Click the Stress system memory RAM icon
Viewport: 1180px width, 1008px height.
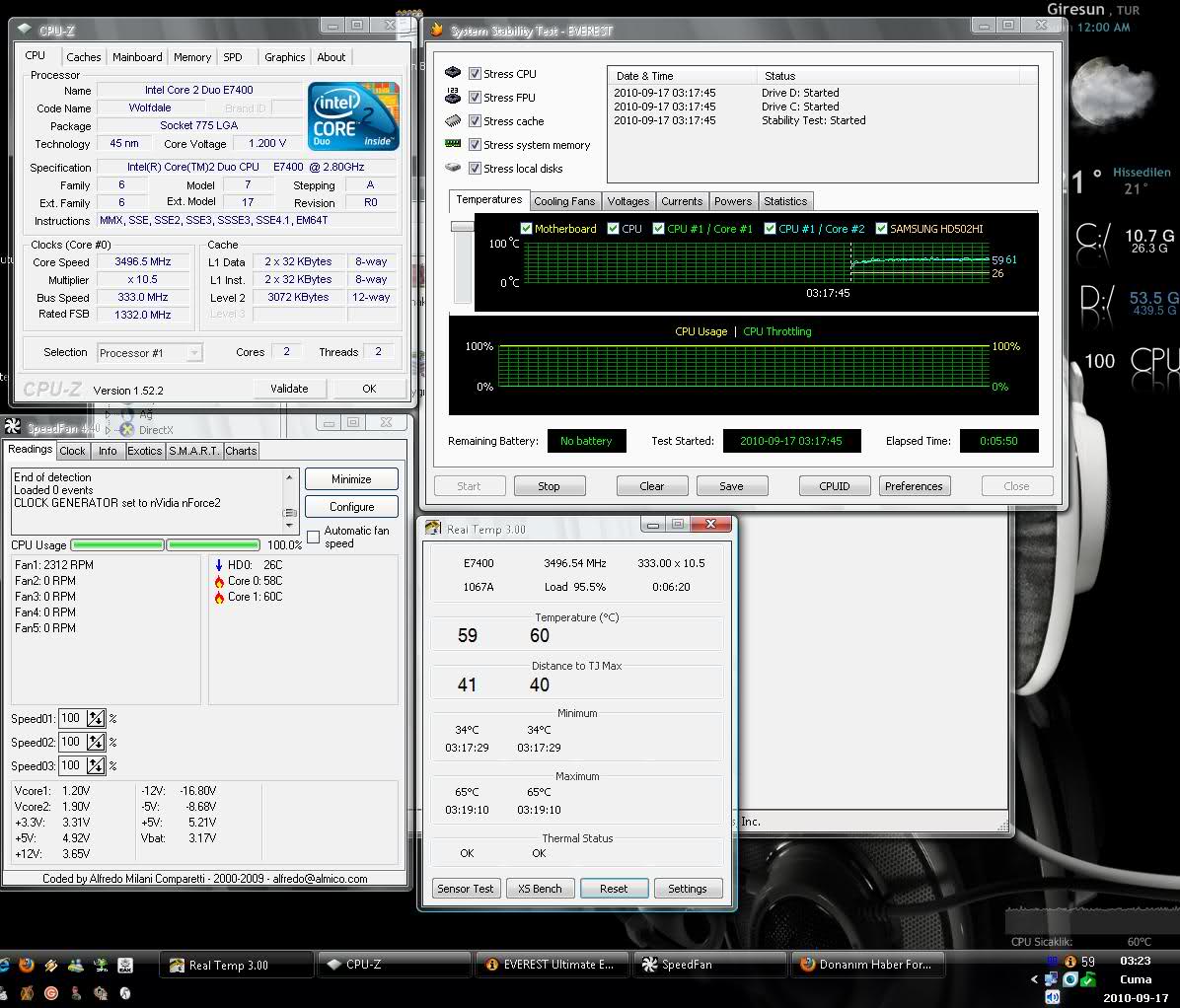[x=452, y=143]
